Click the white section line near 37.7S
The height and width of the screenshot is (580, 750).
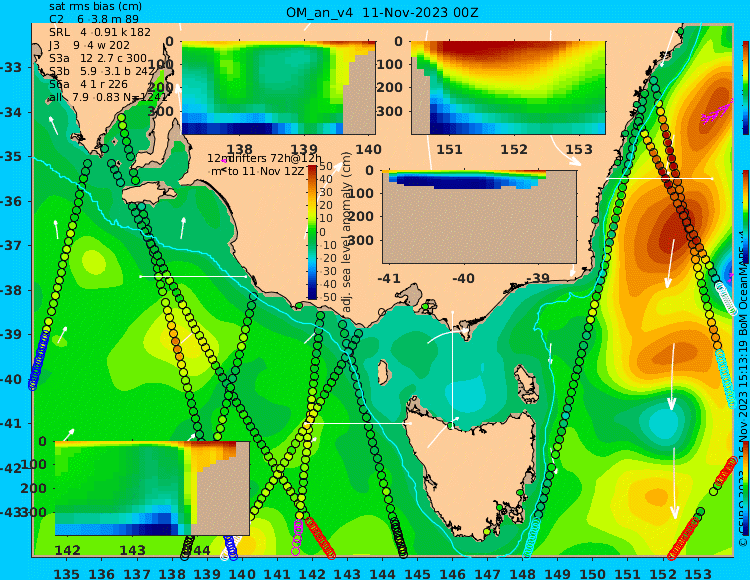(x=193, y=276)
